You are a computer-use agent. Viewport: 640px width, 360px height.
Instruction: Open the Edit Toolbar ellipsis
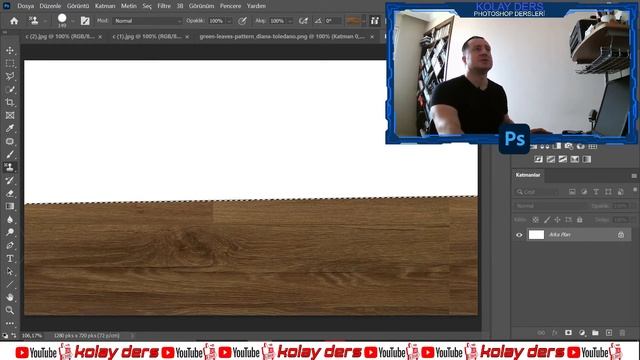click(x=10, y=323)
